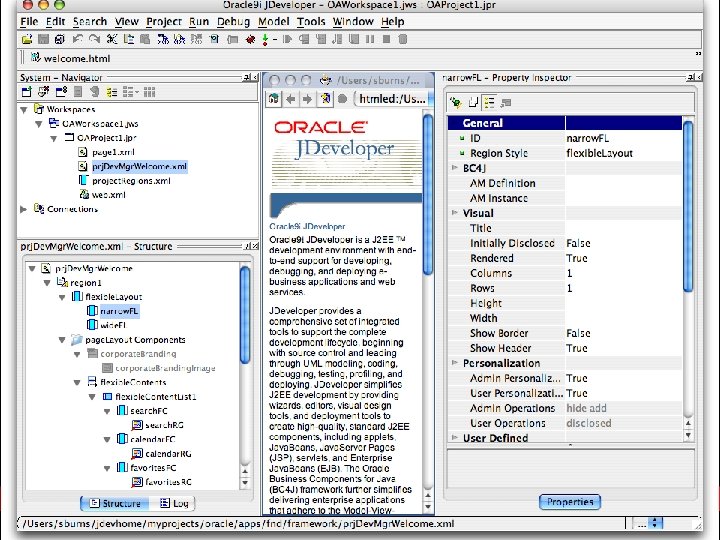Viewport: 720px width, 540px height.
Task: Click the Open file toolbar icon
Action: click(x=27, y=39)
